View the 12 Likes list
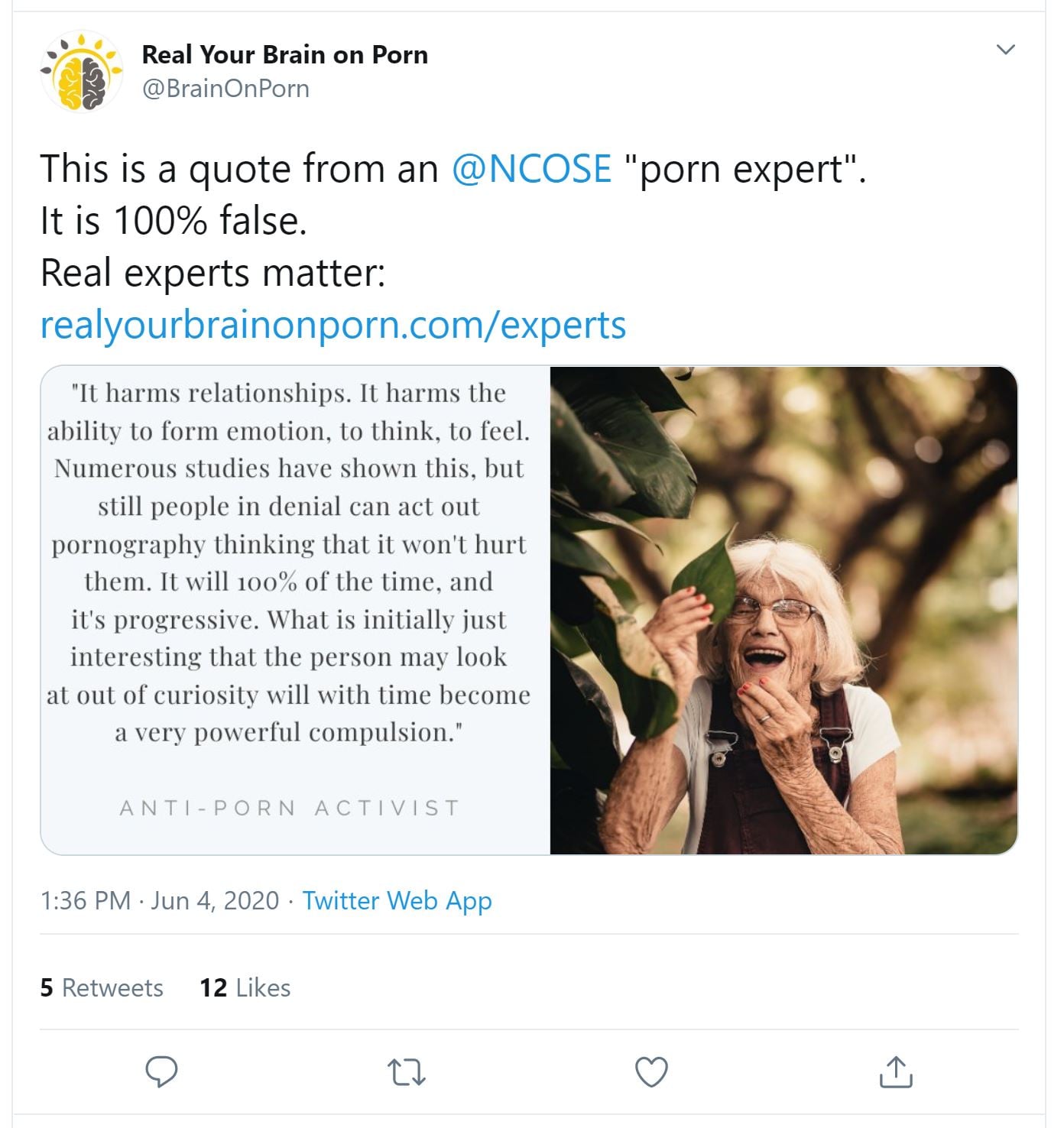Screen dimensions: 1064x1128 click(245, 987)
